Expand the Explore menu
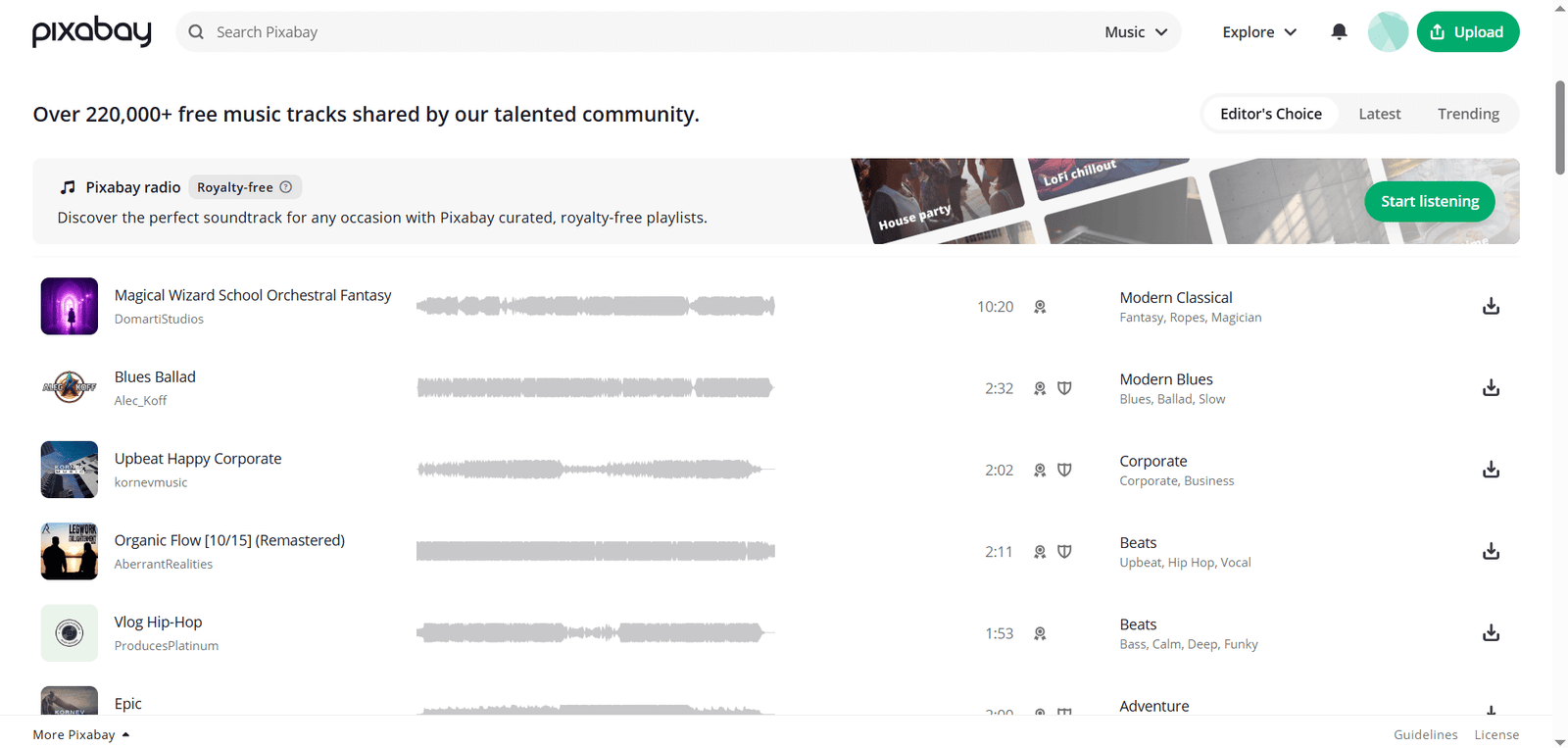This screenshot has height=748, width=1568. 1259,32
